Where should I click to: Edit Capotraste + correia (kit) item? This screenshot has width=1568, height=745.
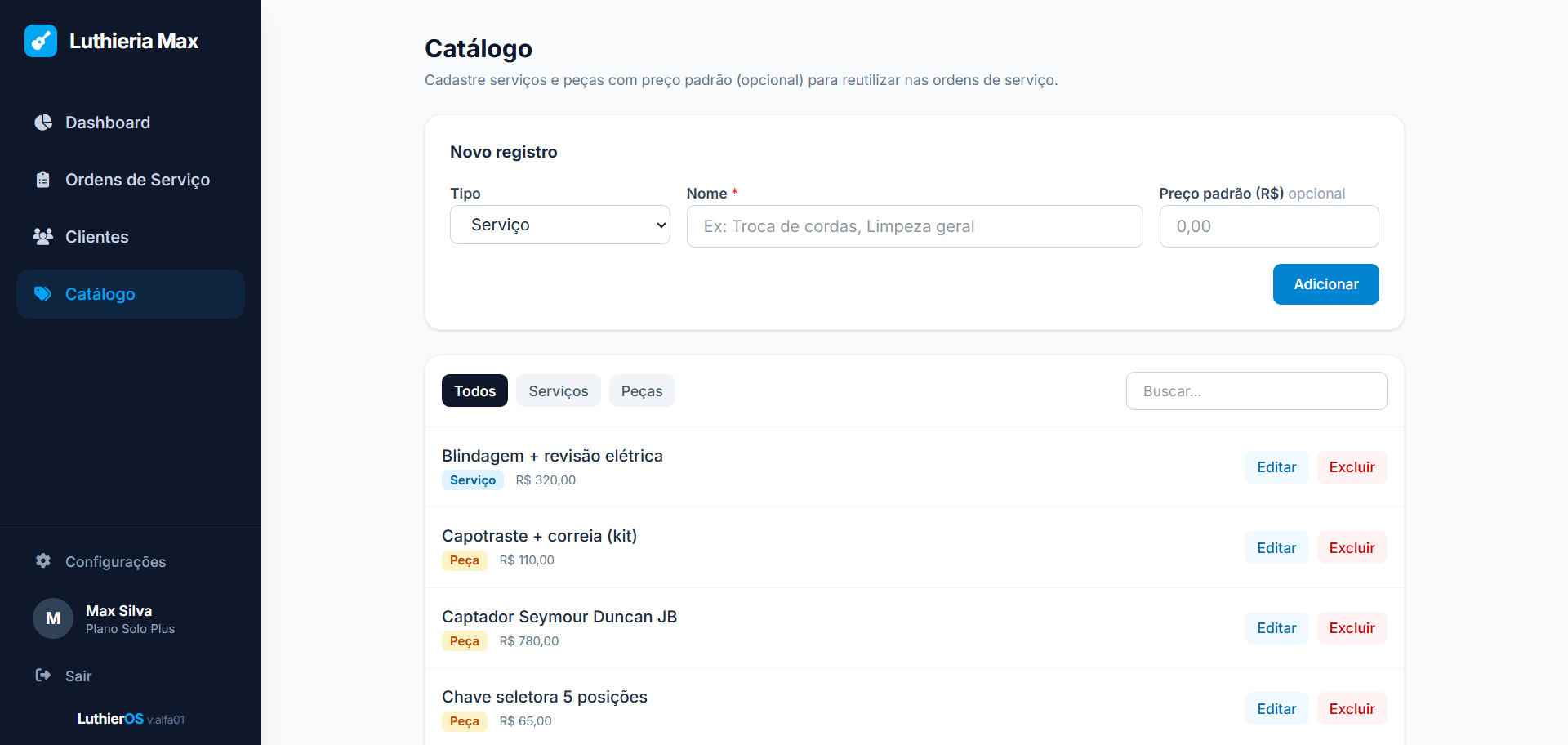[x=1276, y=548]
